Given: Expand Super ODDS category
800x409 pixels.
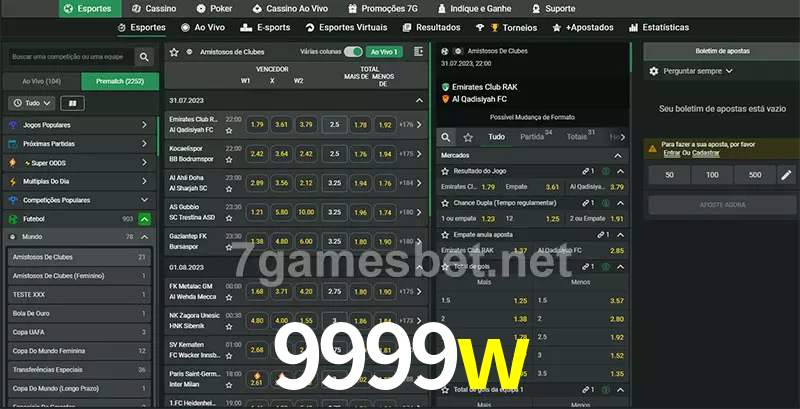Looking at the screenshot, I should point(79,163).
